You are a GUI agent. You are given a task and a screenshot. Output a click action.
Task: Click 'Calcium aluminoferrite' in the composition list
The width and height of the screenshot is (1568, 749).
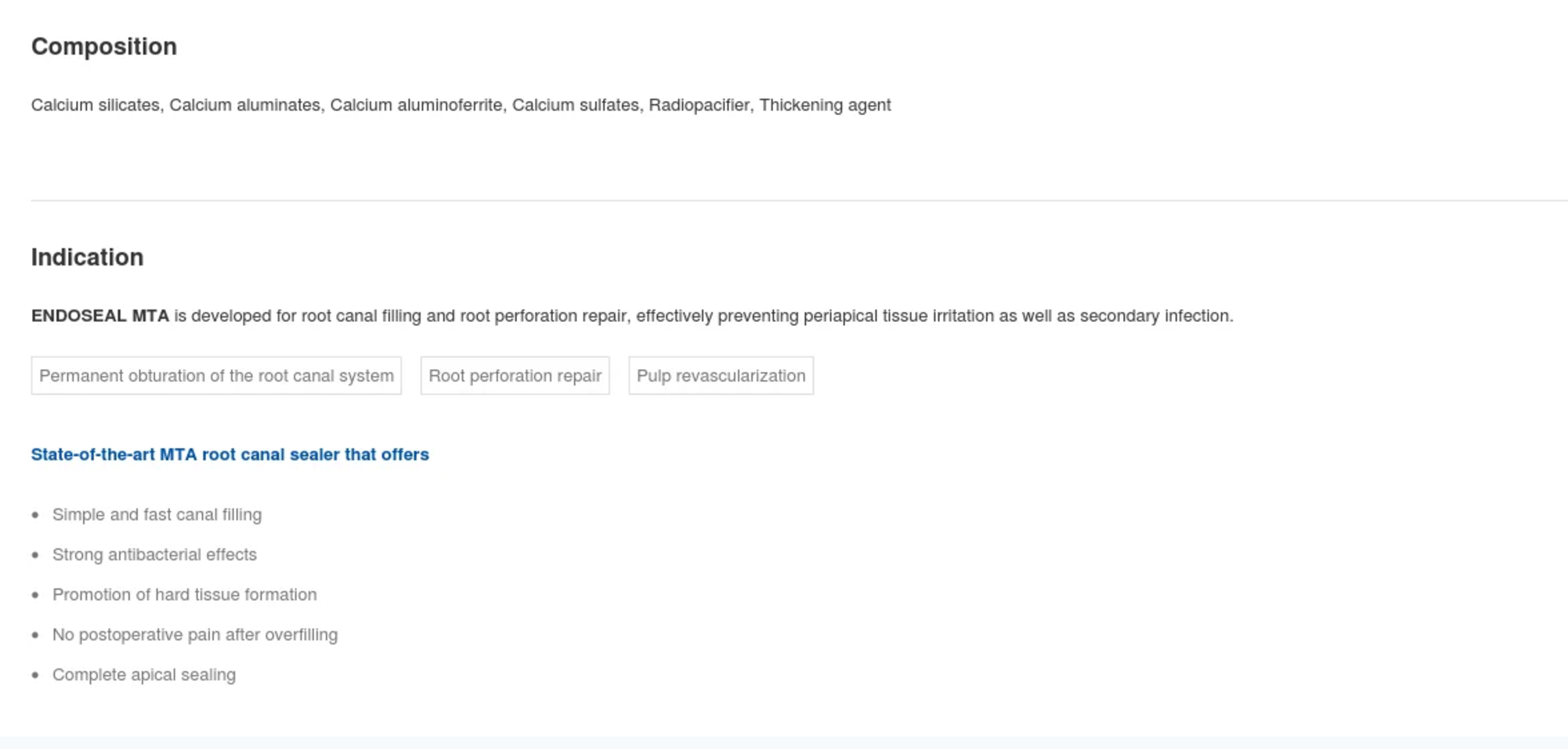tap(416, 105)
